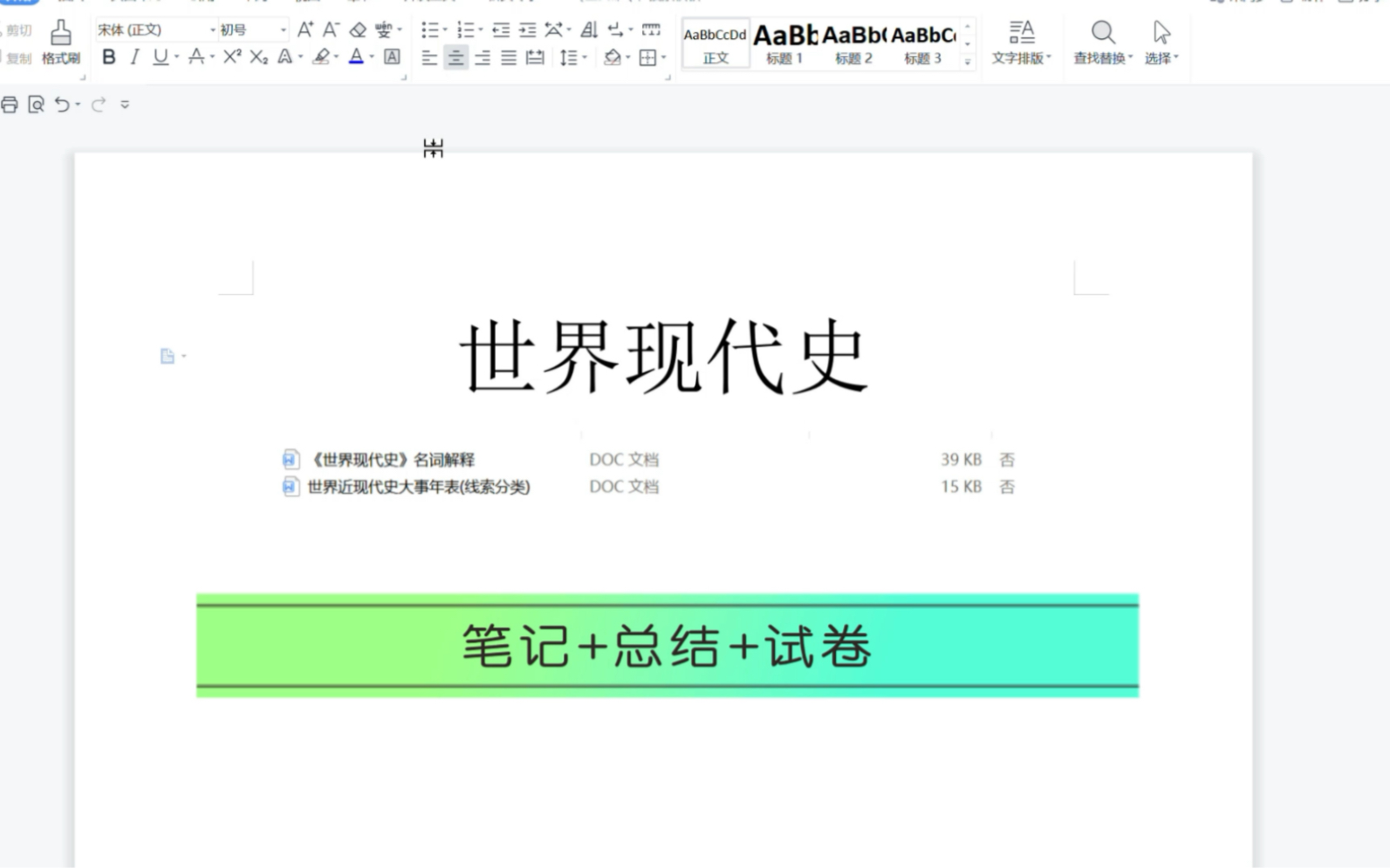This screenshot has height=868, width=1390.
Task: Set paragraph alignment to justify
Action: [x=509, y=58]
